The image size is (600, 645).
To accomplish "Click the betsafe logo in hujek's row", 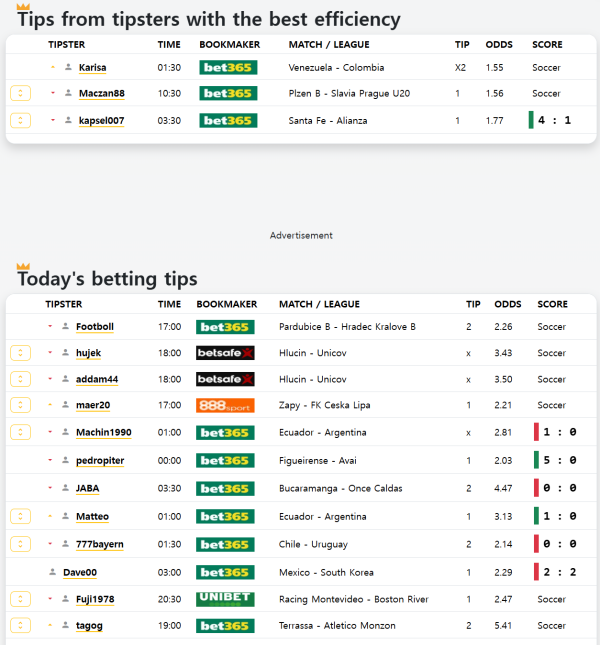I will point(225,353).
